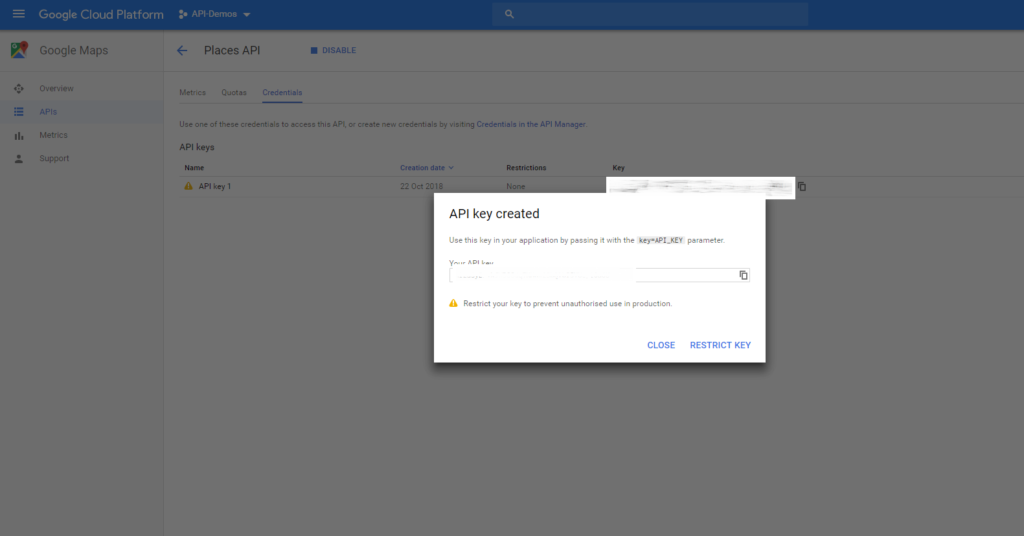Click the Support person icon
Viewport: 1024px width, 536px height.
19,159
